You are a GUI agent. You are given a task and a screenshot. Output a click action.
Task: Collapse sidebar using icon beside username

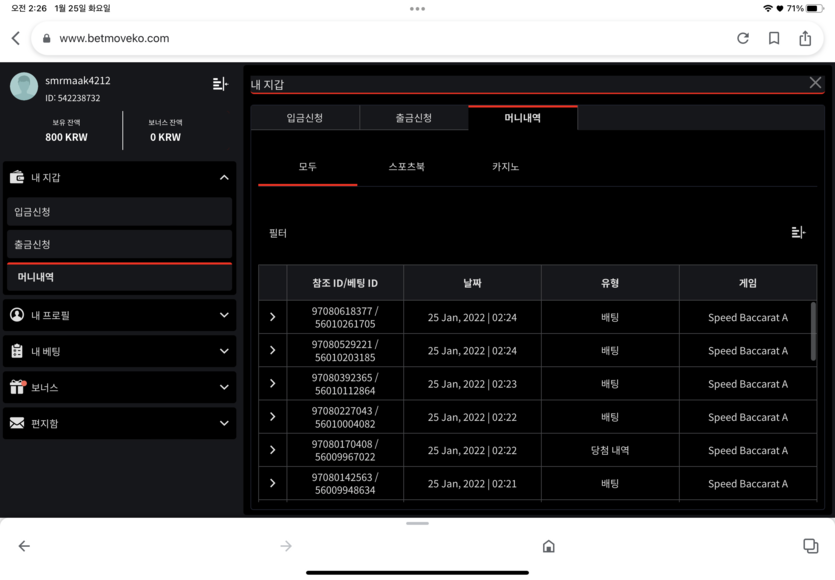click(220, 84)
